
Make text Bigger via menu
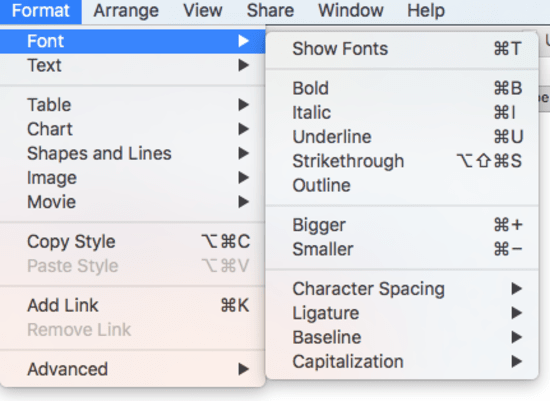coord(402,225)
